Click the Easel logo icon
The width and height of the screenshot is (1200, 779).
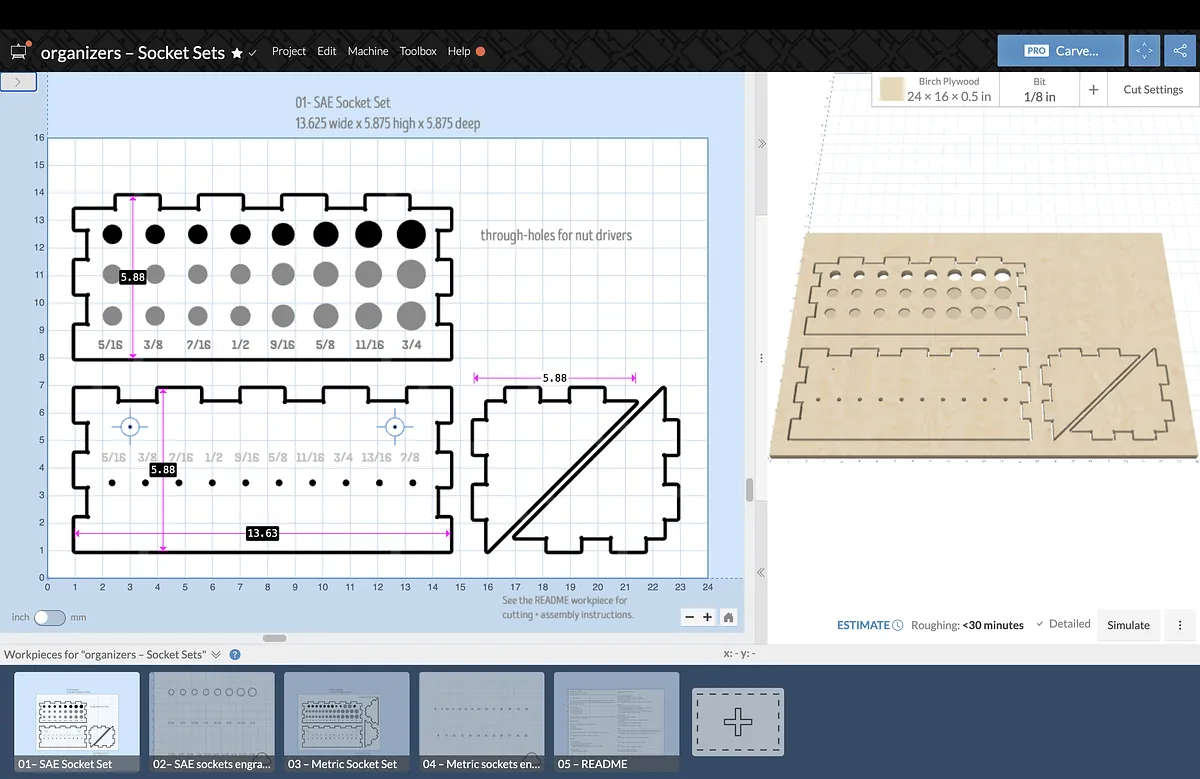(20, 52)
